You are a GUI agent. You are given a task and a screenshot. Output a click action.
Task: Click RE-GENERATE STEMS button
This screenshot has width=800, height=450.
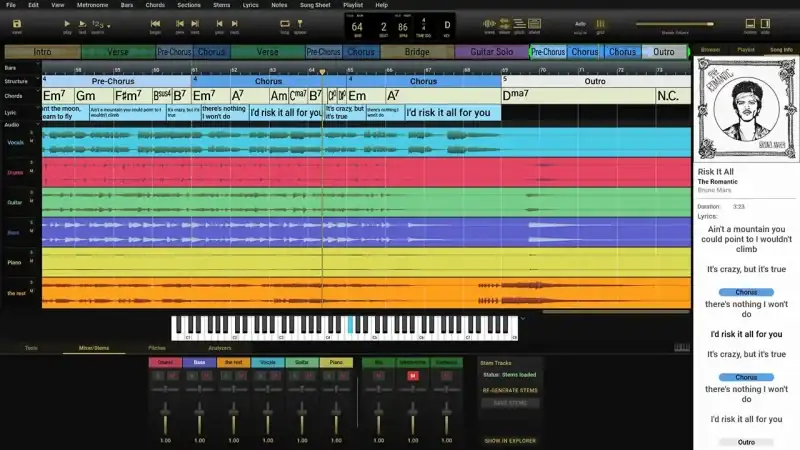pyautogui.click(x=510, y=390)
